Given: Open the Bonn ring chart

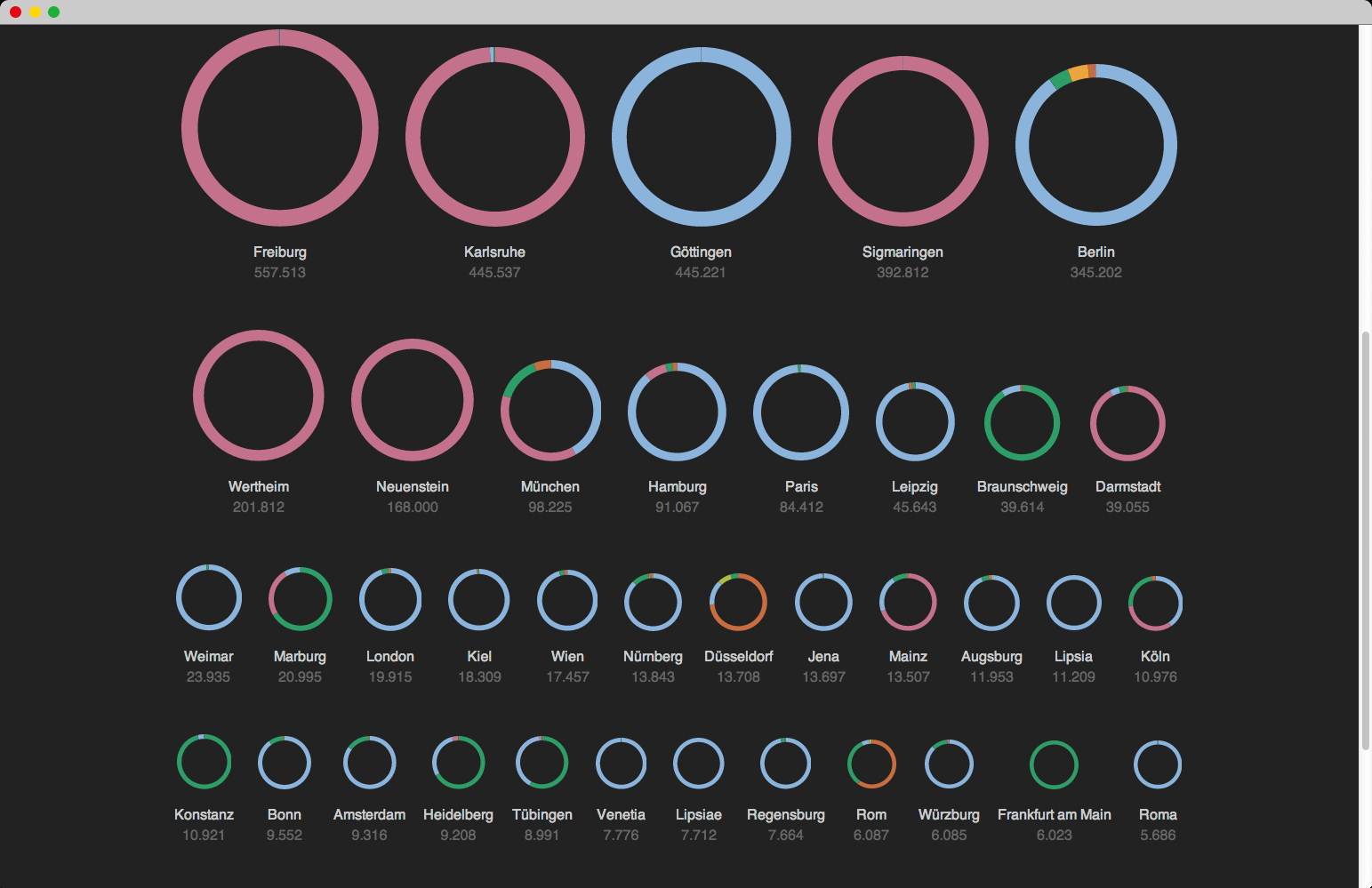Looking at the screenshot, I should 285,763.
